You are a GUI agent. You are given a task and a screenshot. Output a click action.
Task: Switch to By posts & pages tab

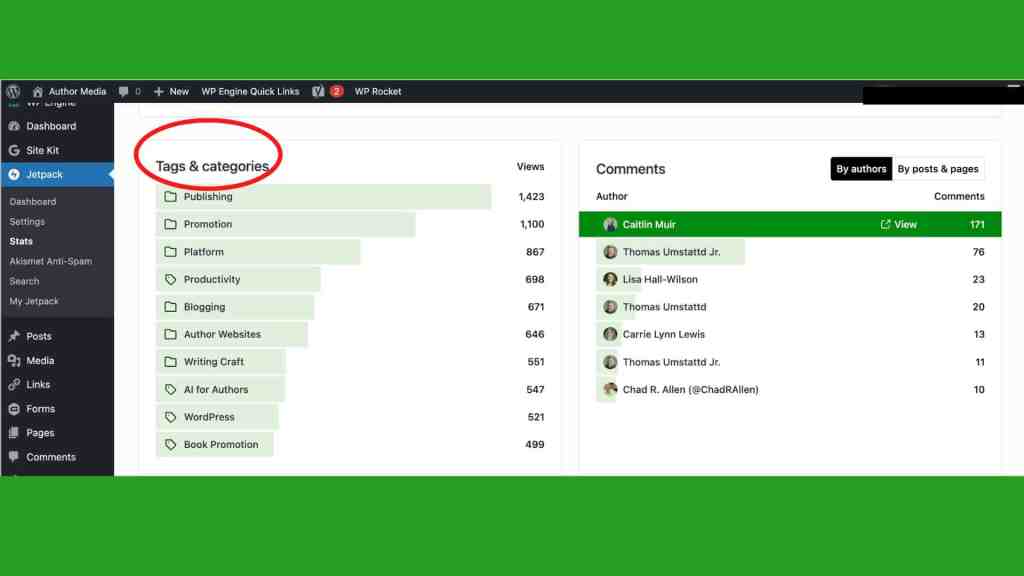(938, 169)
